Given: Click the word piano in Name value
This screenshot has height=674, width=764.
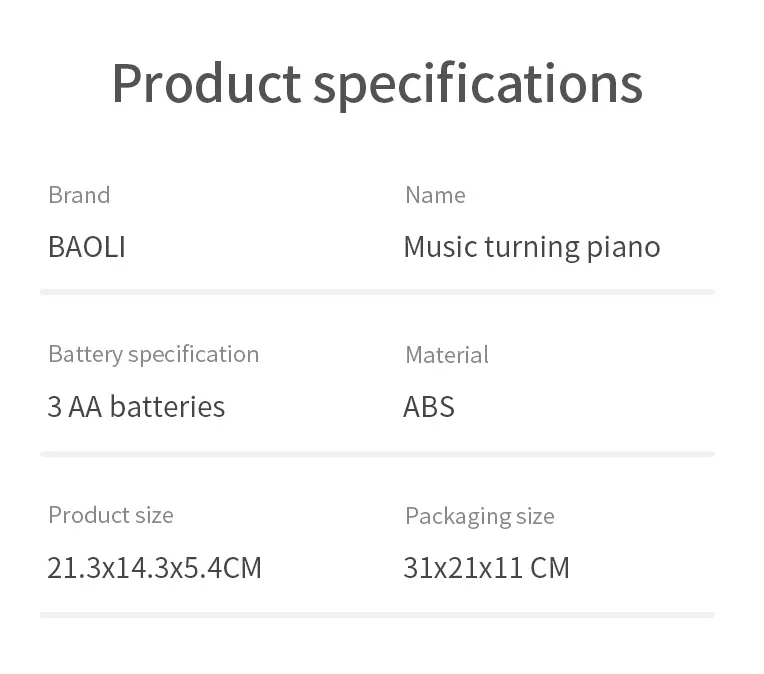Looking at the screenshot, I should pyautogui.click(x=623, y=249).
